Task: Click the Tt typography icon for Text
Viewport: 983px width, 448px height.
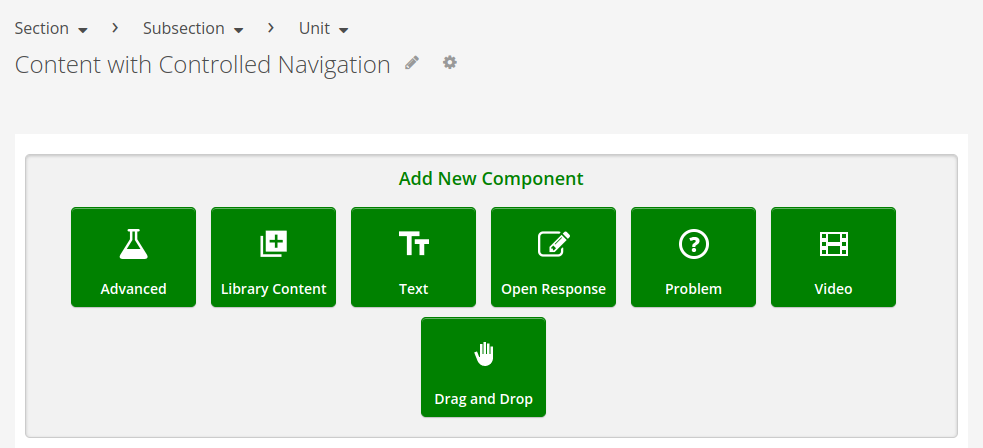Action: (x=413, y=243)
